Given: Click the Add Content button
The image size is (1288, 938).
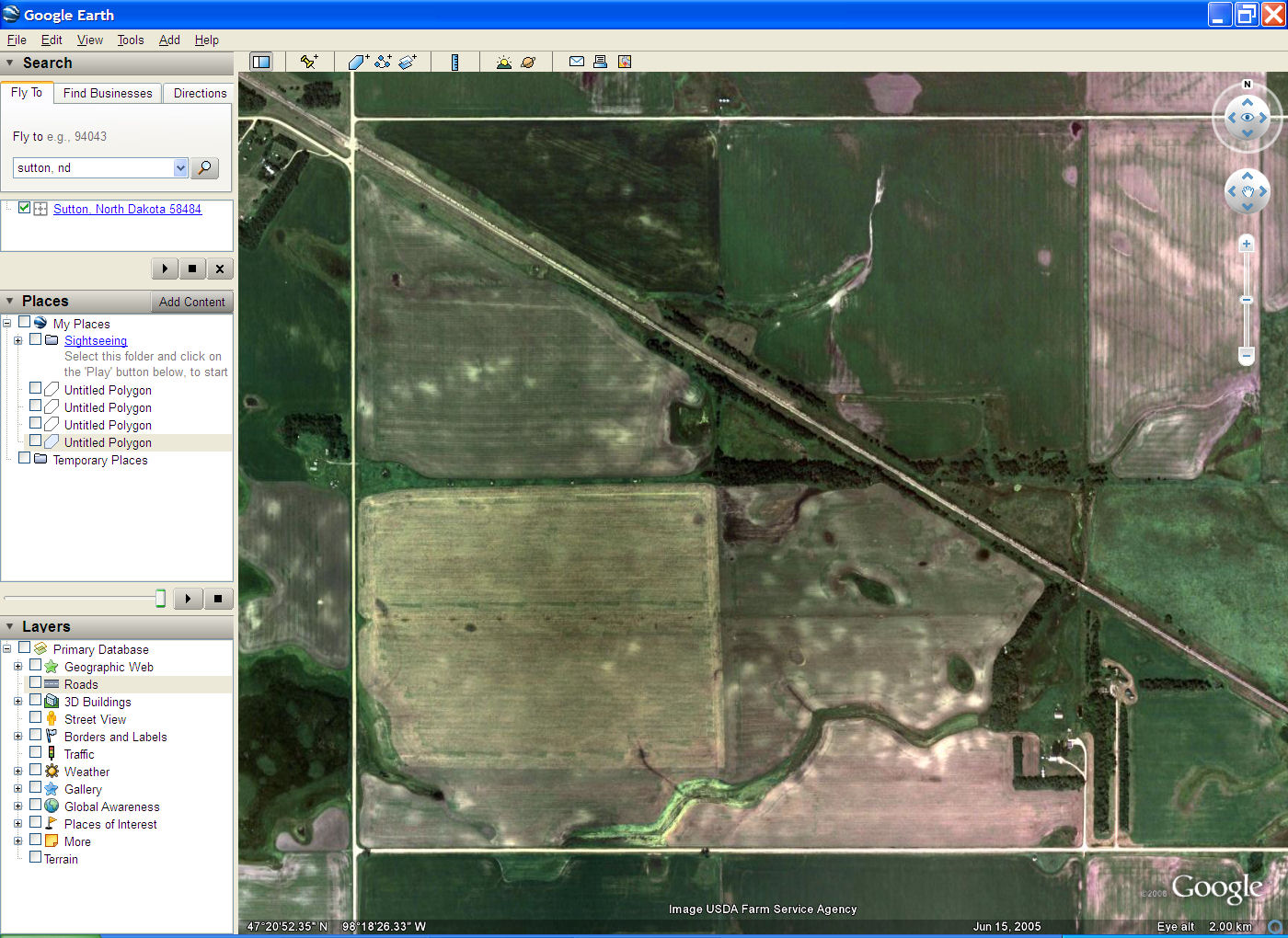Looking at the screenshot, I should pos(191,302).
